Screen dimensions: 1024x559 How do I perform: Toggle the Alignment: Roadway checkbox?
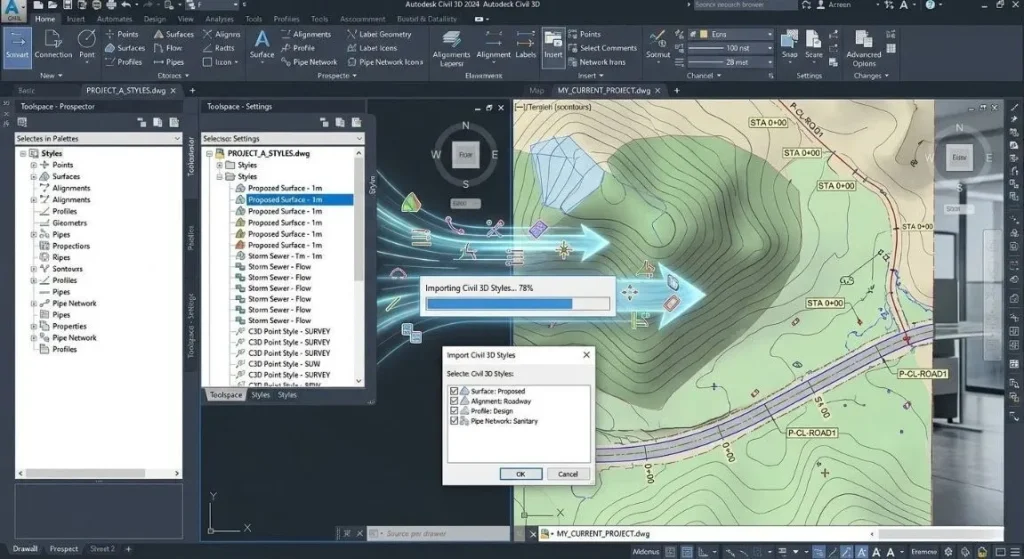coord(454,401)
